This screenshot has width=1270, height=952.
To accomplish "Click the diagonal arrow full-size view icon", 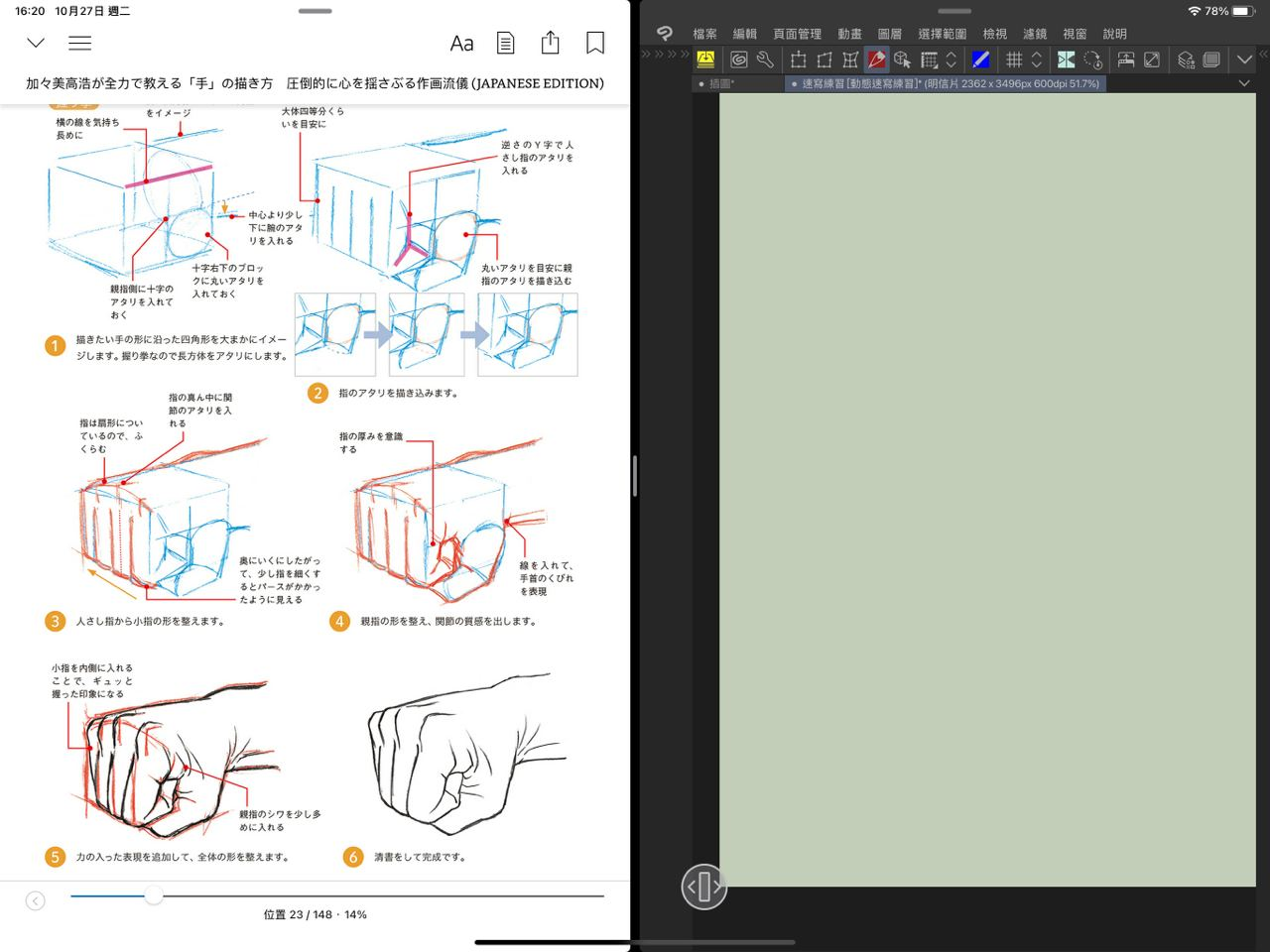I will tap(1152, 59).
